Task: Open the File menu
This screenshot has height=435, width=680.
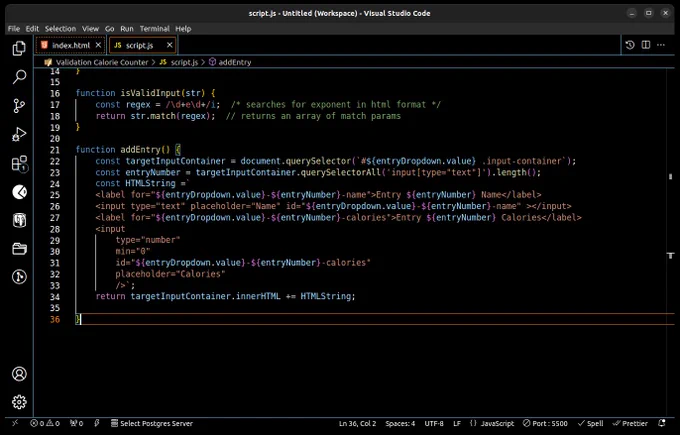Action: pos(14,29)
